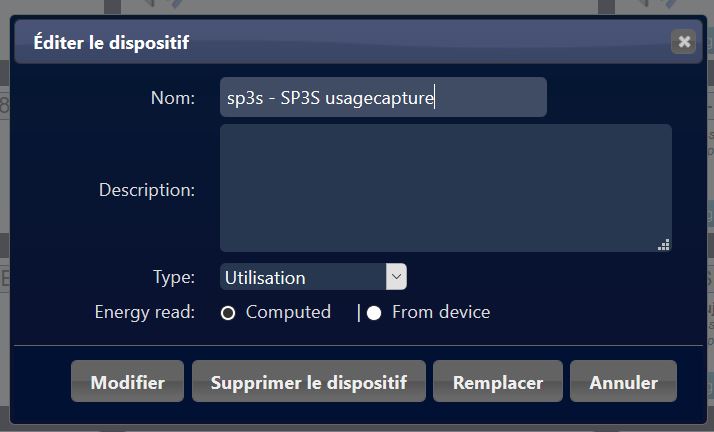Click into the Nom text field
Viewport: 714px width, 432px height.
(383, 97)
